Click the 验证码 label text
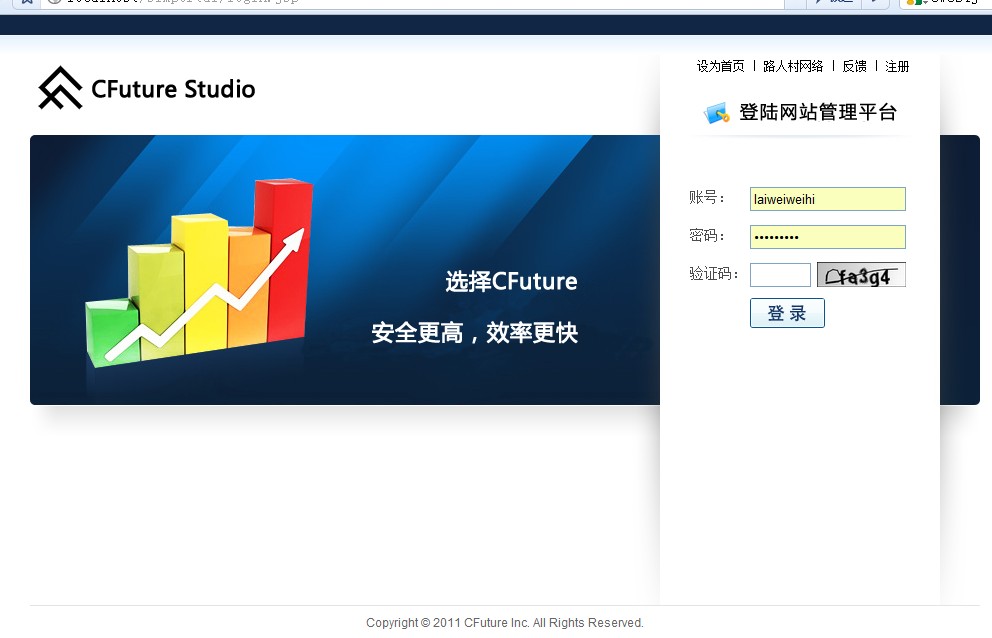Viewport: 992px width, 638px height. [x=714, y=273]
